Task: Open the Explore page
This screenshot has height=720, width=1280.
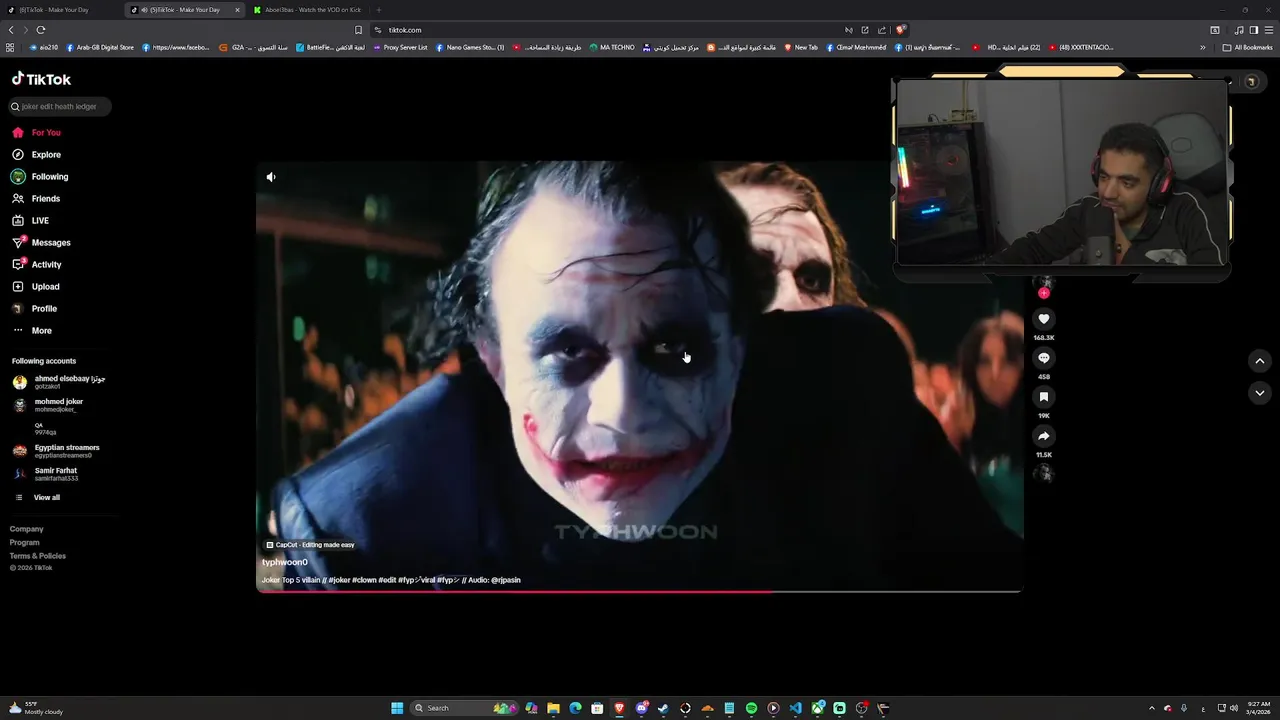Action: (37, 154)
